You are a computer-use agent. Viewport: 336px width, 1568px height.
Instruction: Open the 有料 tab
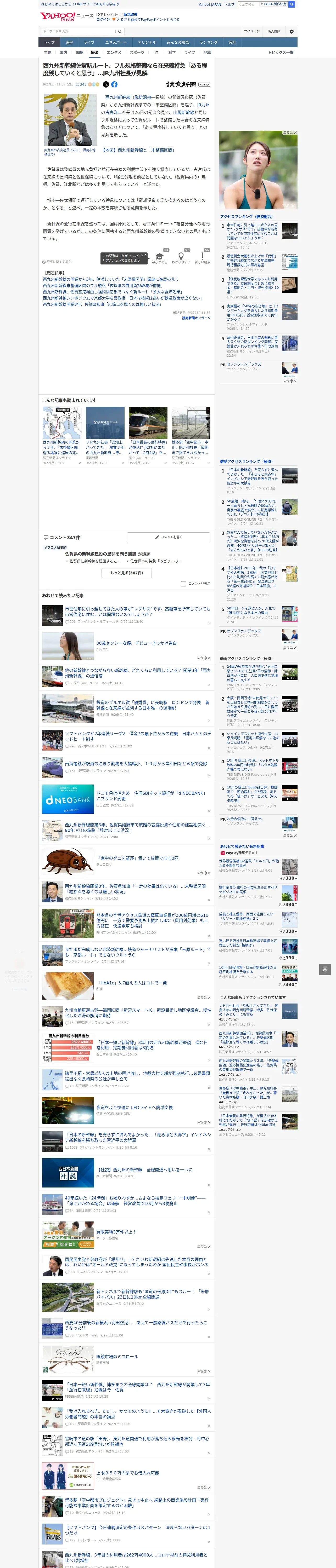click(x=232, y=43)
